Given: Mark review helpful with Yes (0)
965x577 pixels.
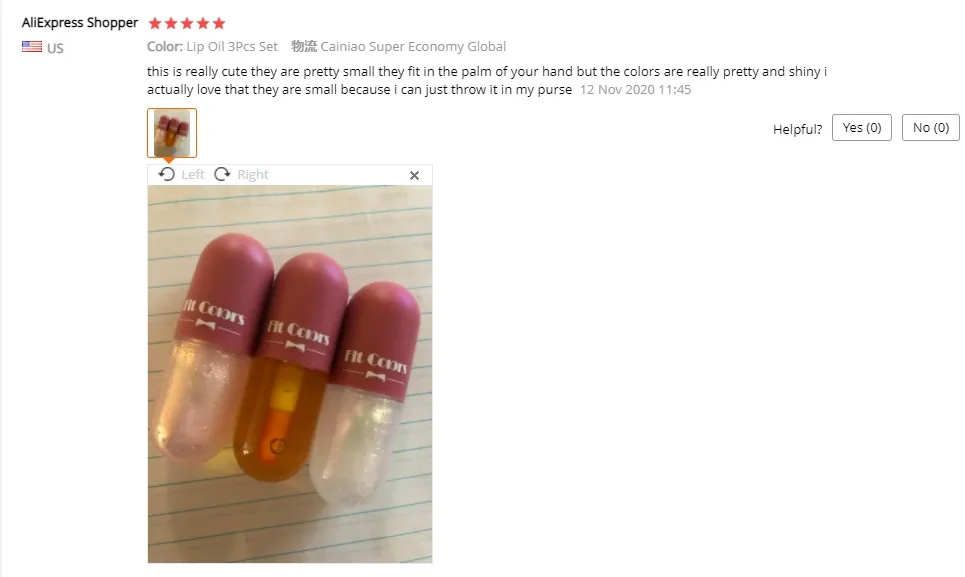Looking at the screenshot, I should pyautogui.click(x=862, y=127).
